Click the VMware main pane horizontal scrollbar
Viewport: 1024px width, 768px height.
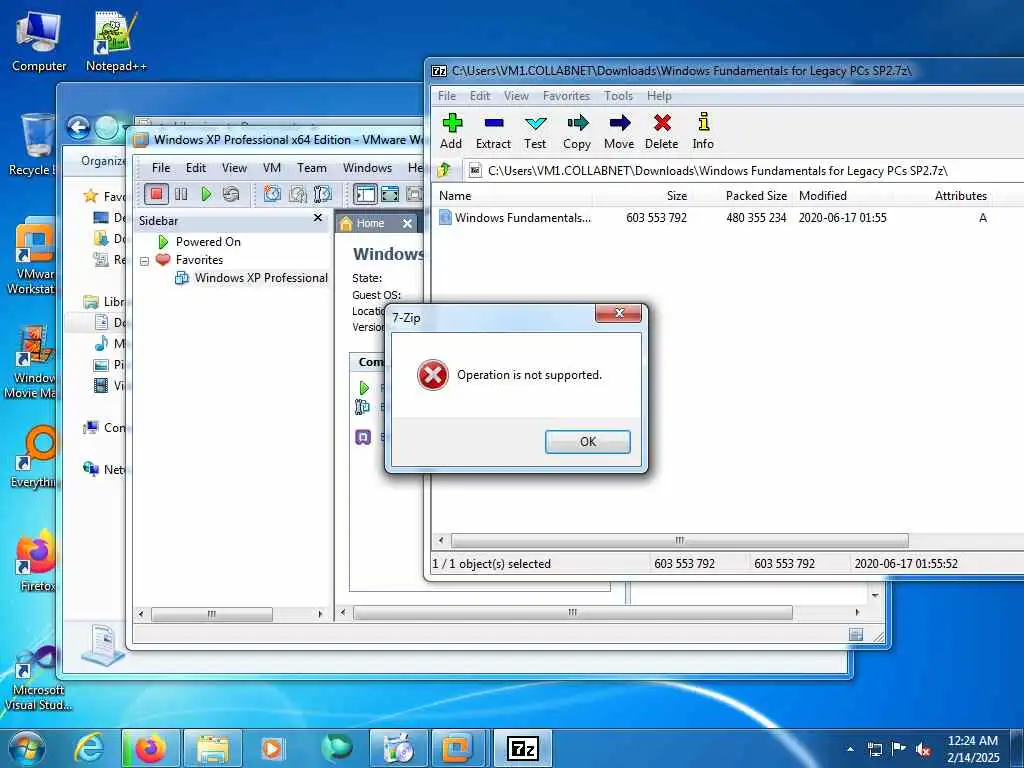coord(573,613)
